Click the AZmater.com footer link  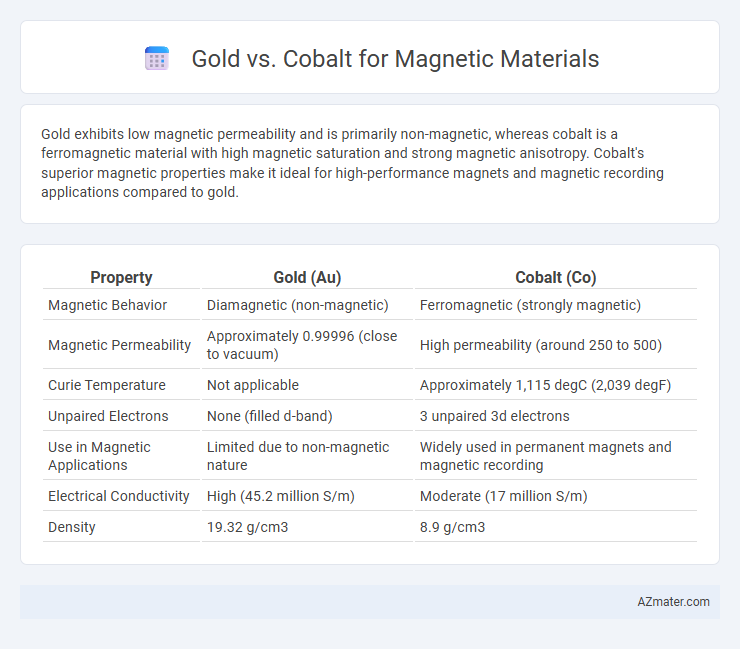[x=673, y=602]
